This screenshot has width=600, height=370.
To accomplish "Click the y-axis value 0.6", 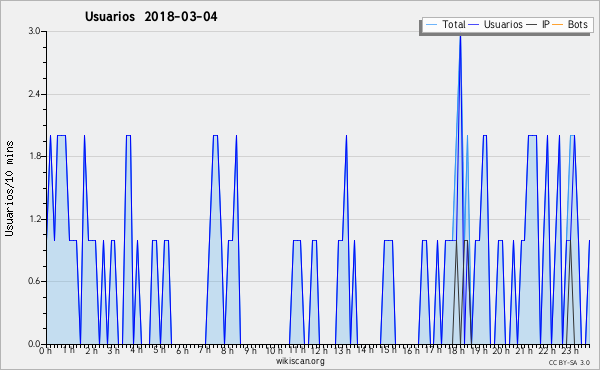I will 34,282.
